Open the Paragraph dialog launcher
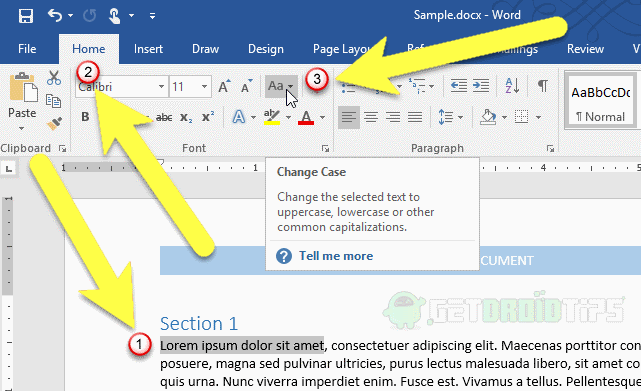The width and height of the screenshot is (641, 391). (551, 148)
